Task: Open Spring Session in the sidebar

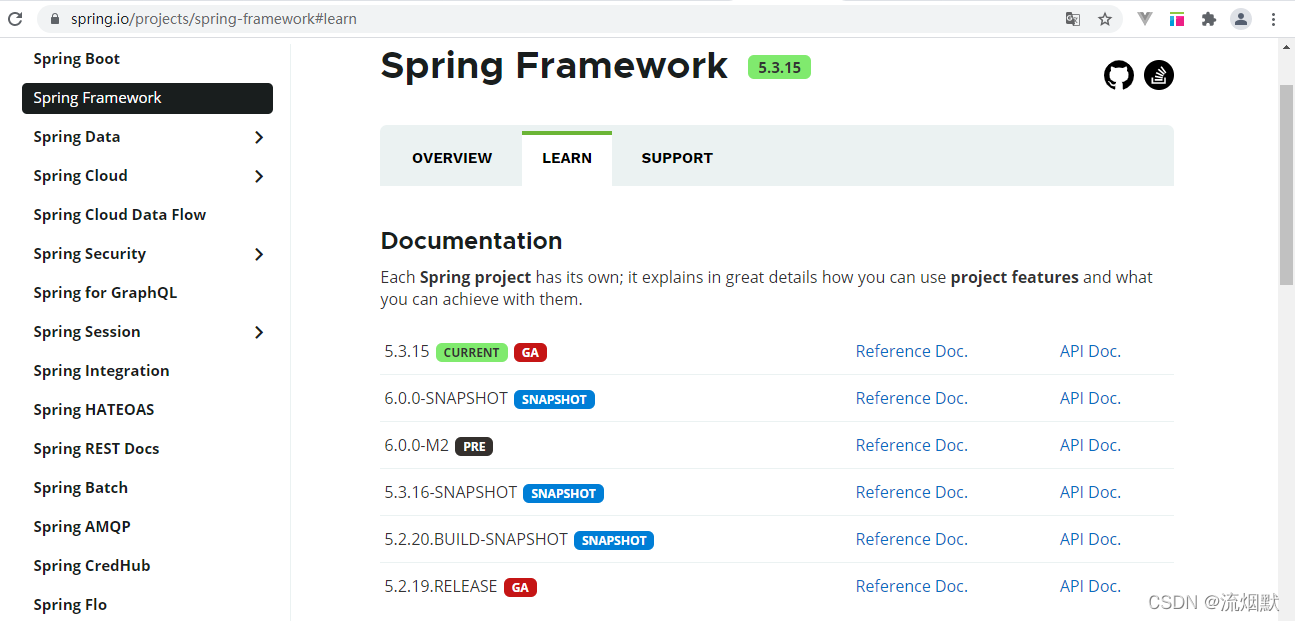Action: [86, 332]
